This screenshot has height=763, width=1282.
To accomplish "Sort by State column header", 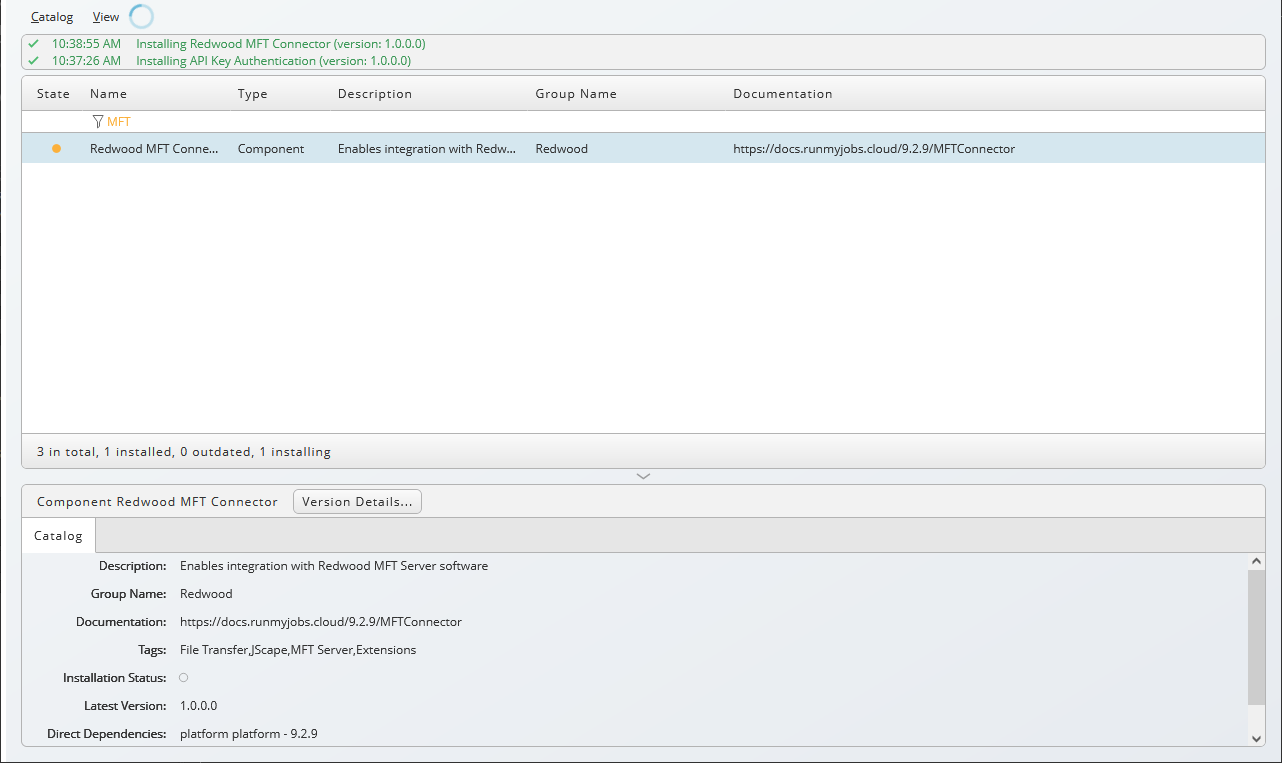I will 54,94.
